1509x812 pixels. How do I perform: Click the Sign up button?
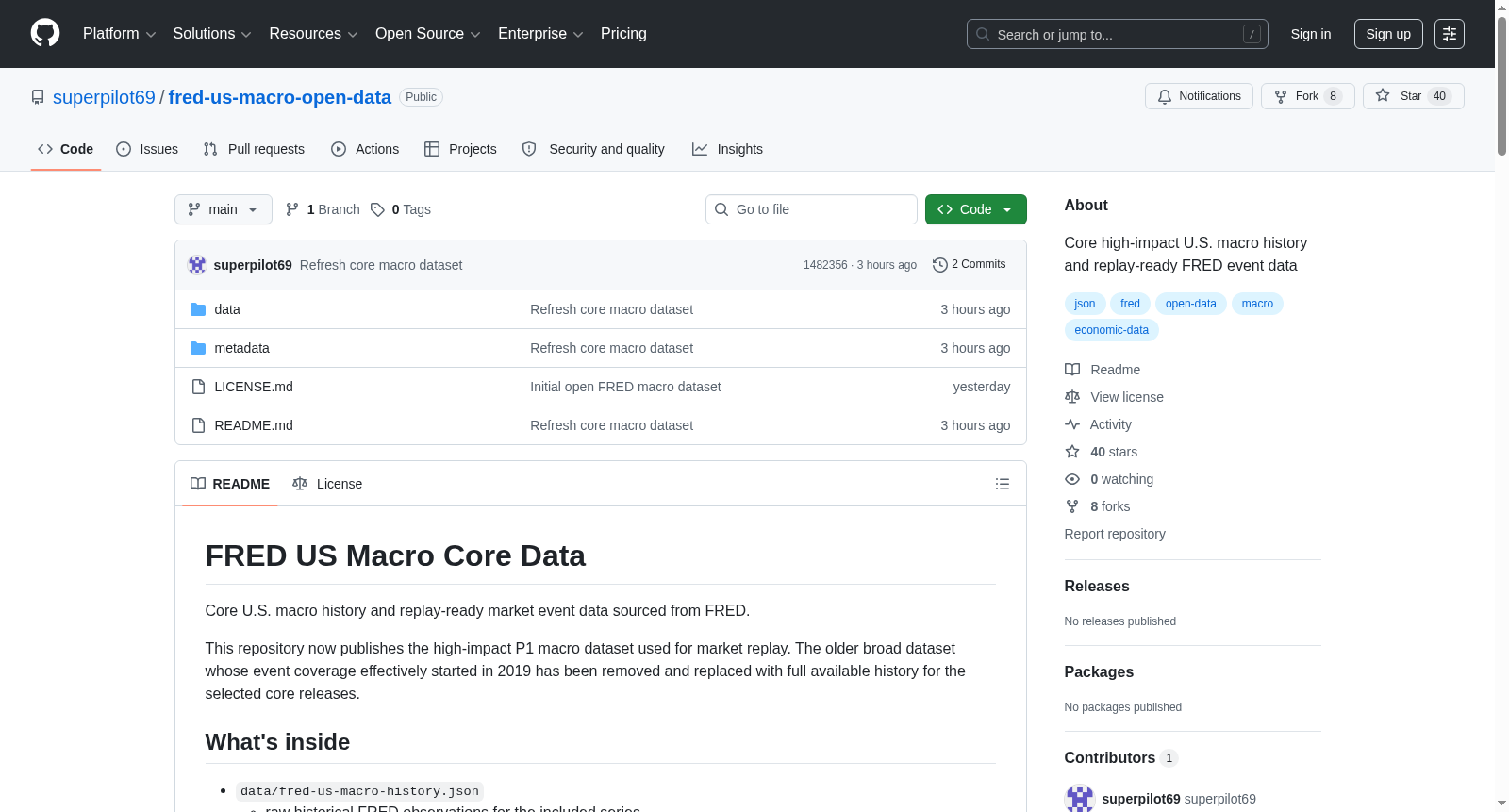click(1388, 34)
